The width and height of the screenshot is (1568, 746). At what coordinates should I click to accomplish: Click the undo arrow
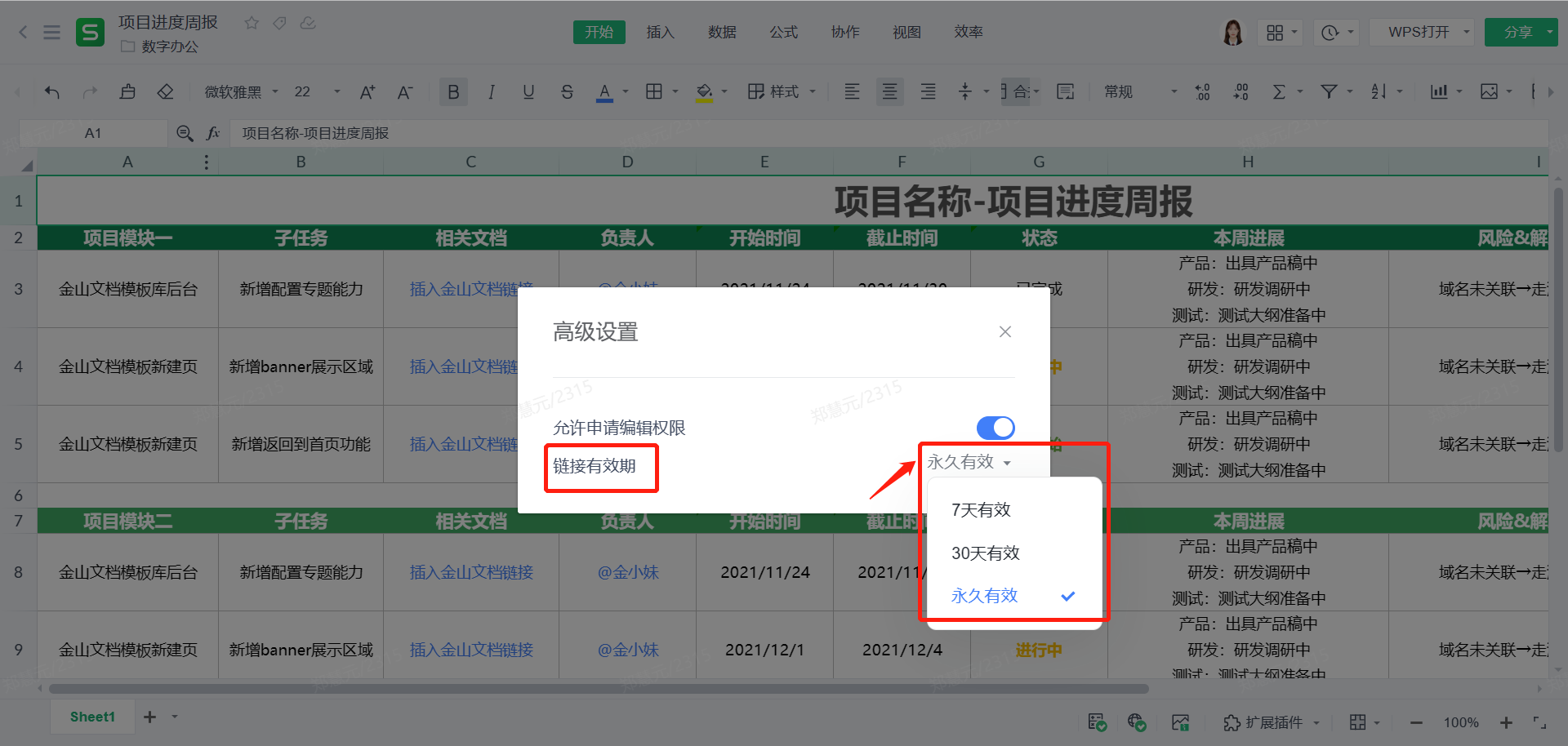pyautogui.click(x=52, y=92)
